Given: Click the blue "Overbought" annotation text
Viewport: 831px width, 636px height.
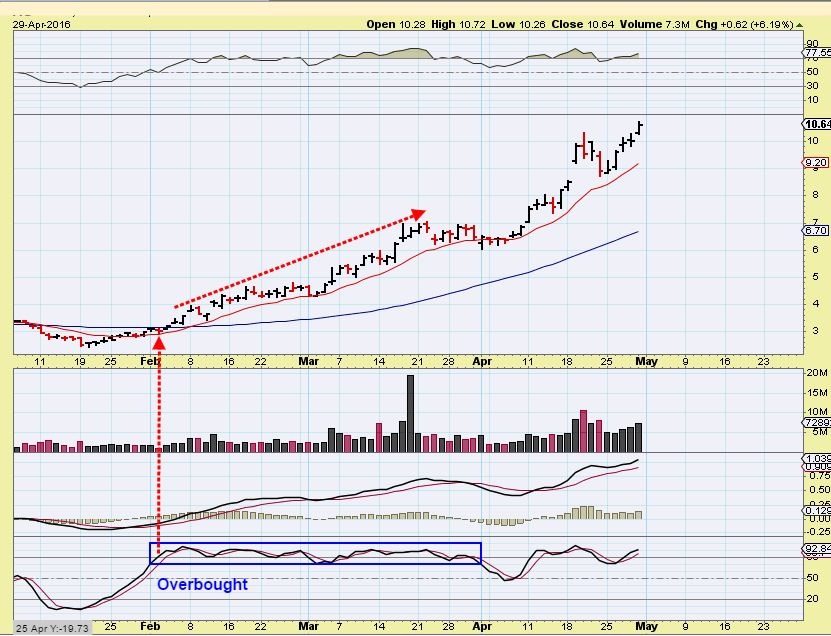Looking at the screenshot, I should [x=201, y=584].
